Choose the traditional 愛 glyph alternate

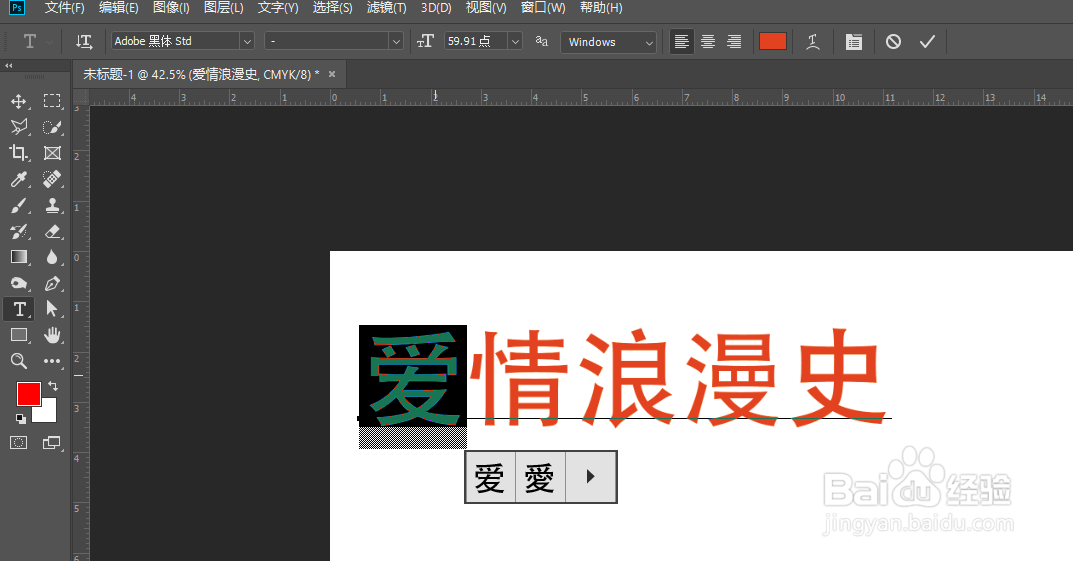click(540, 478)
